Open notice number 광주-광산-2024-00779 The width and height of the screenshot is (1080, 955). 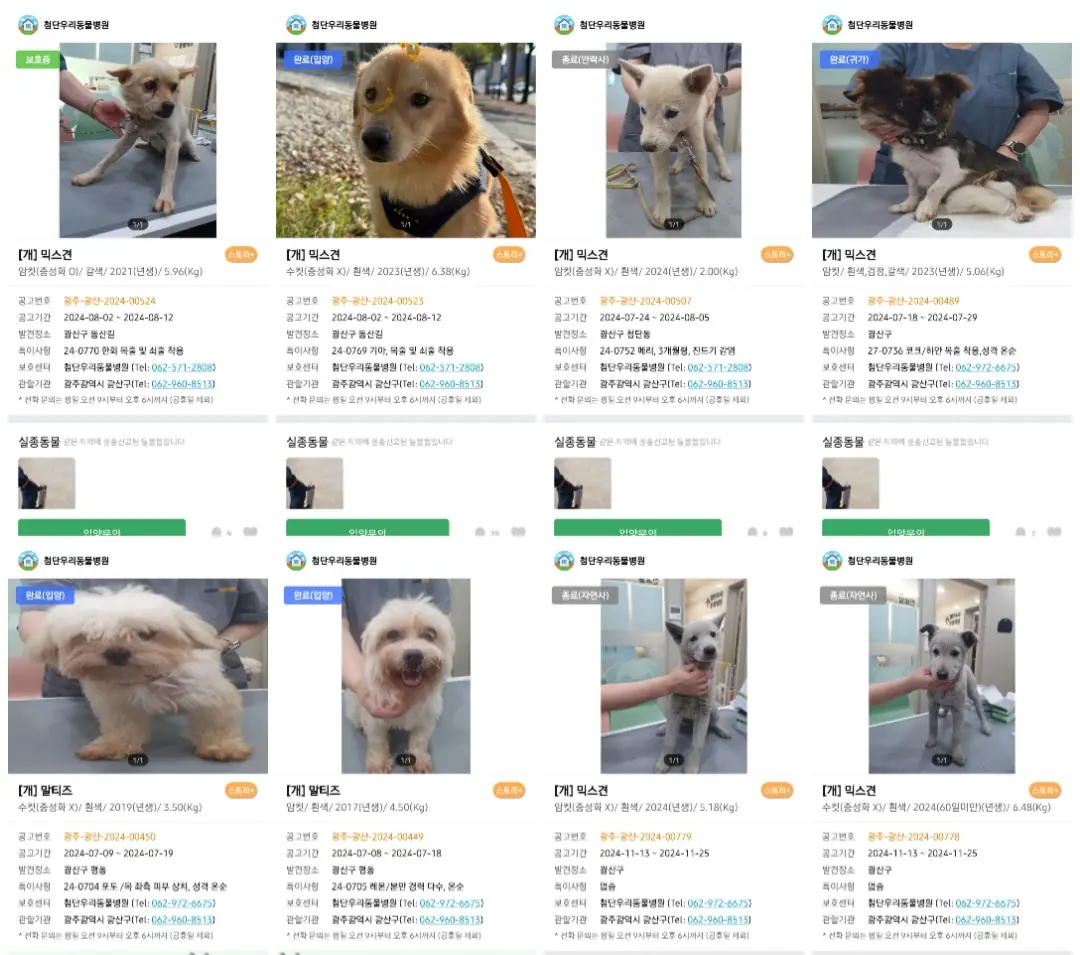tap(645, 837)
